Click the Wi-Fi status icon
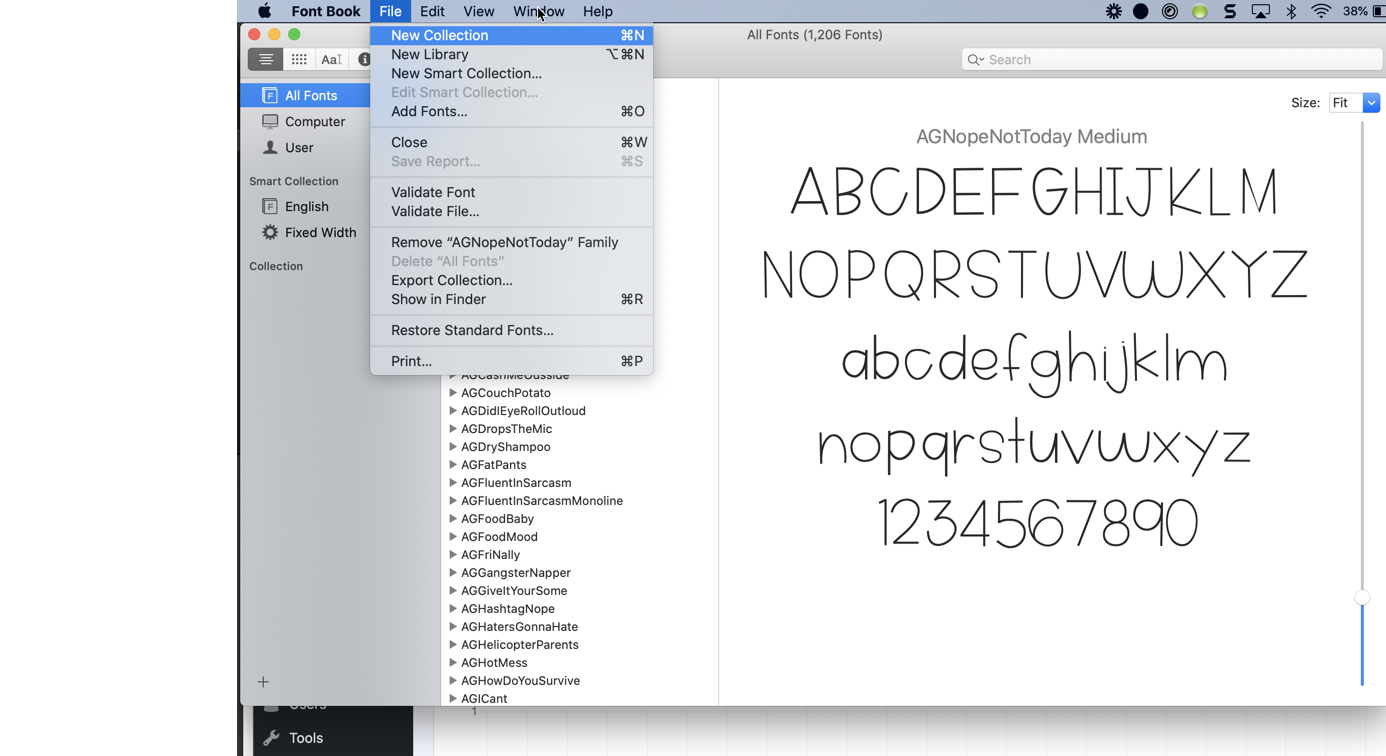The height and width of the screenshot is (756, 1386). pyautogui.click(x=1321, y=11)
